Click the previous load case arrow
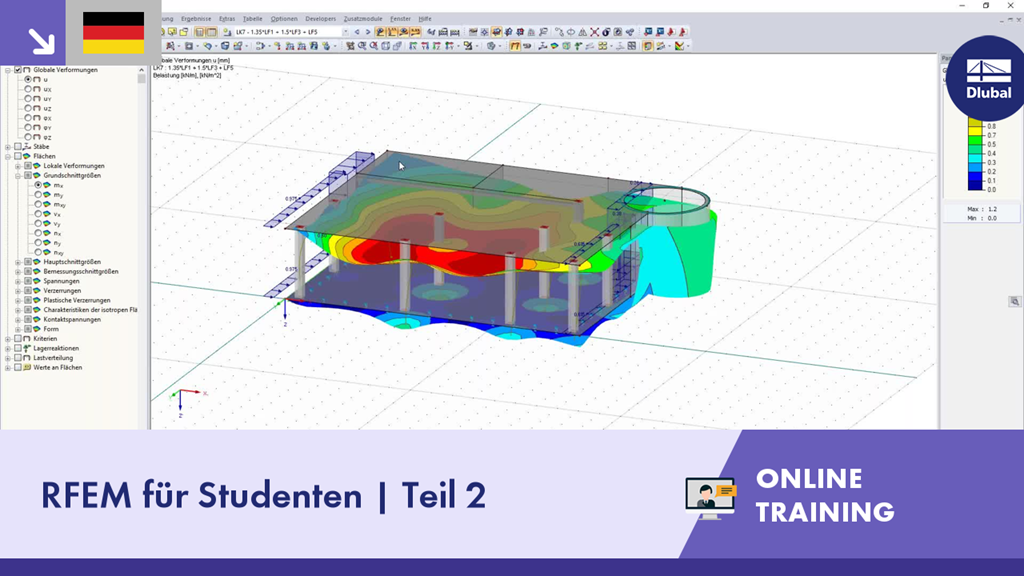 pyautogui.click(x=357, y=32)
